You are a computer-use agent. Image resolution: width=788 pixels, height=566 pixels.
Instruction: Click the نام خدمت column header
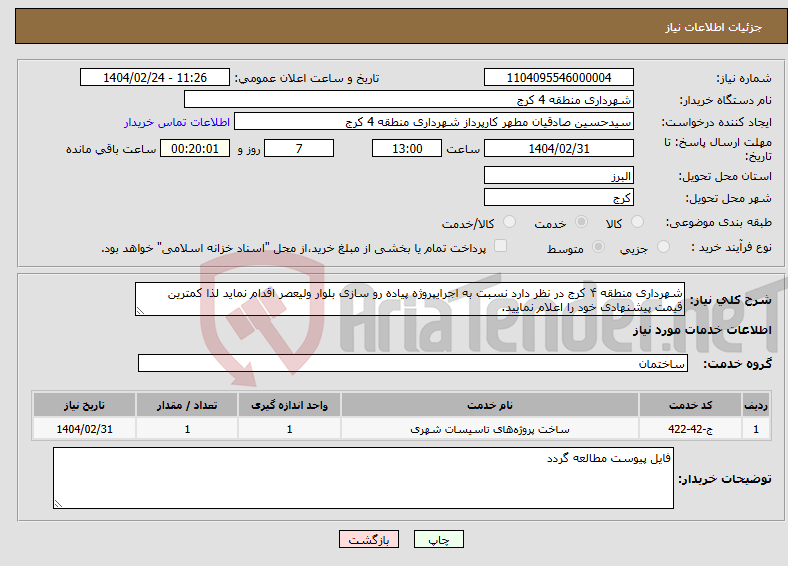[490, 405]
